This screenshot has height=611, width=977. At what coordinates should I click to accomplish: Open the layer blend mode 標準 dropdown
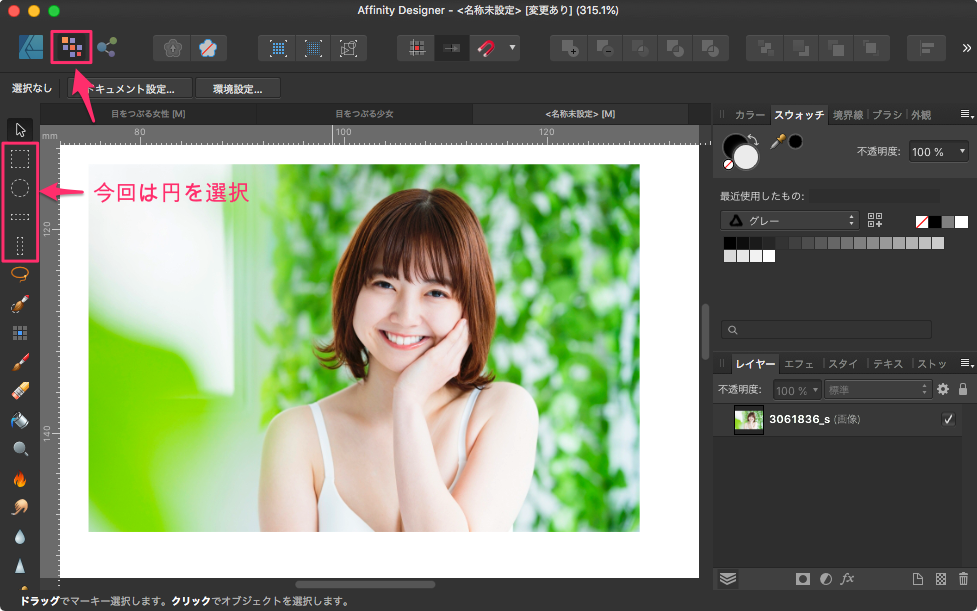pyautogui.click(x=878, y=389)
